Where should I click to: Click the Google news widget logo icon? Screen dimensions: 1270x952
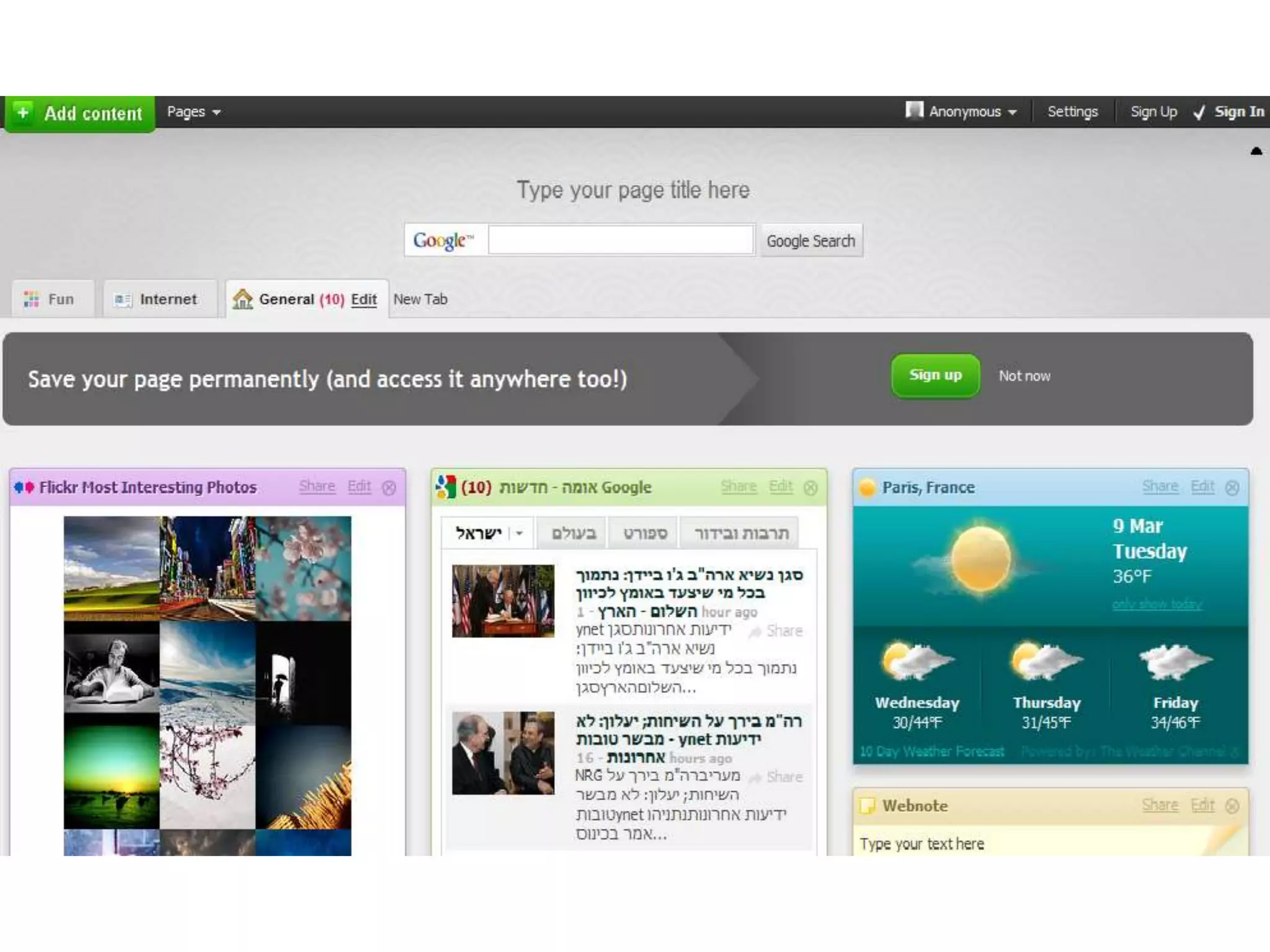pyautogui.click(x=446, y=487)
